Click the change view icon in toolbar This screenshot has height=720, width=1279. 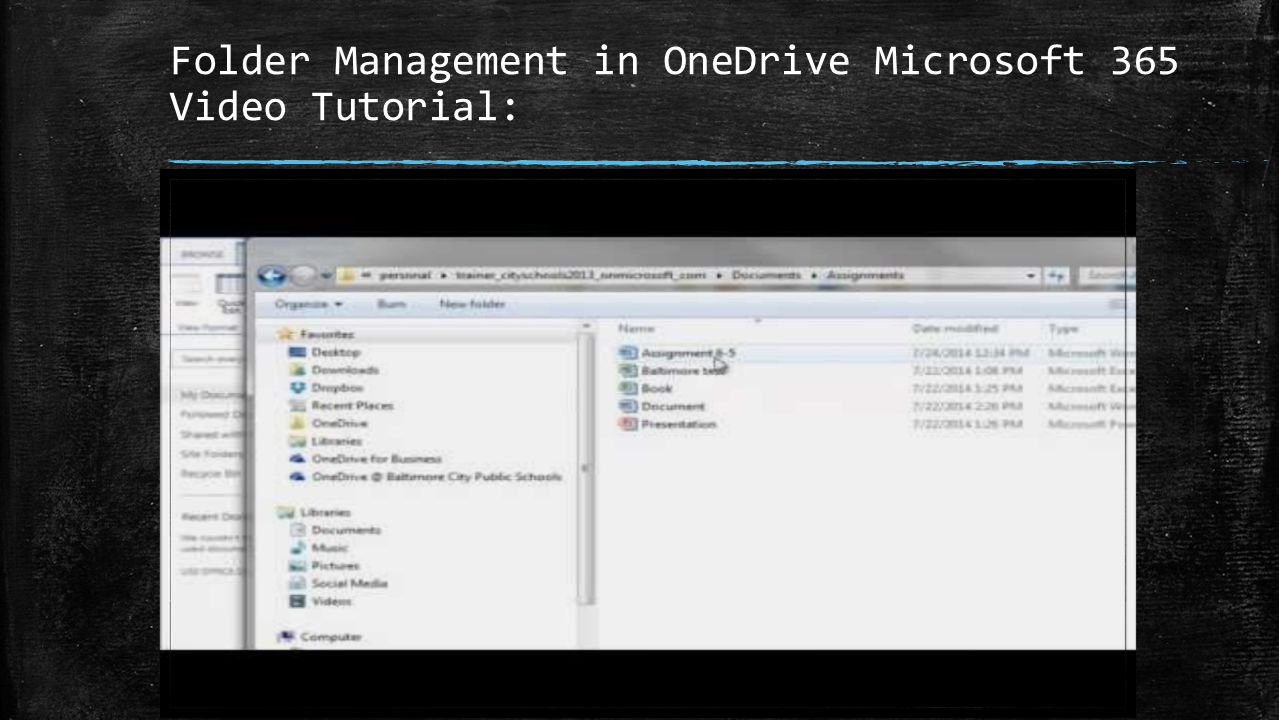[1119, 303]
